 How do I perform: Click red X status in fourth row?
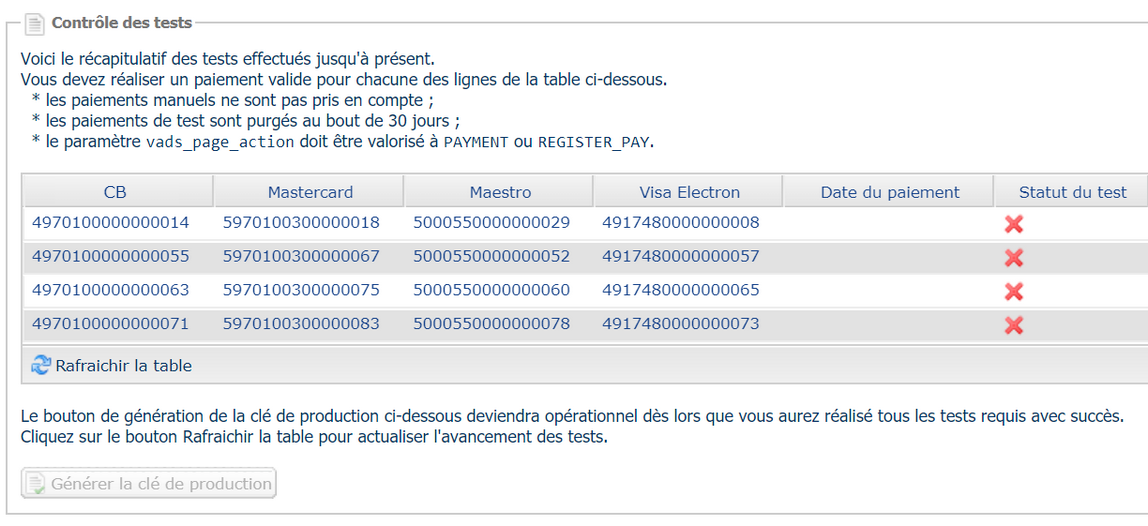(1013, 324)
